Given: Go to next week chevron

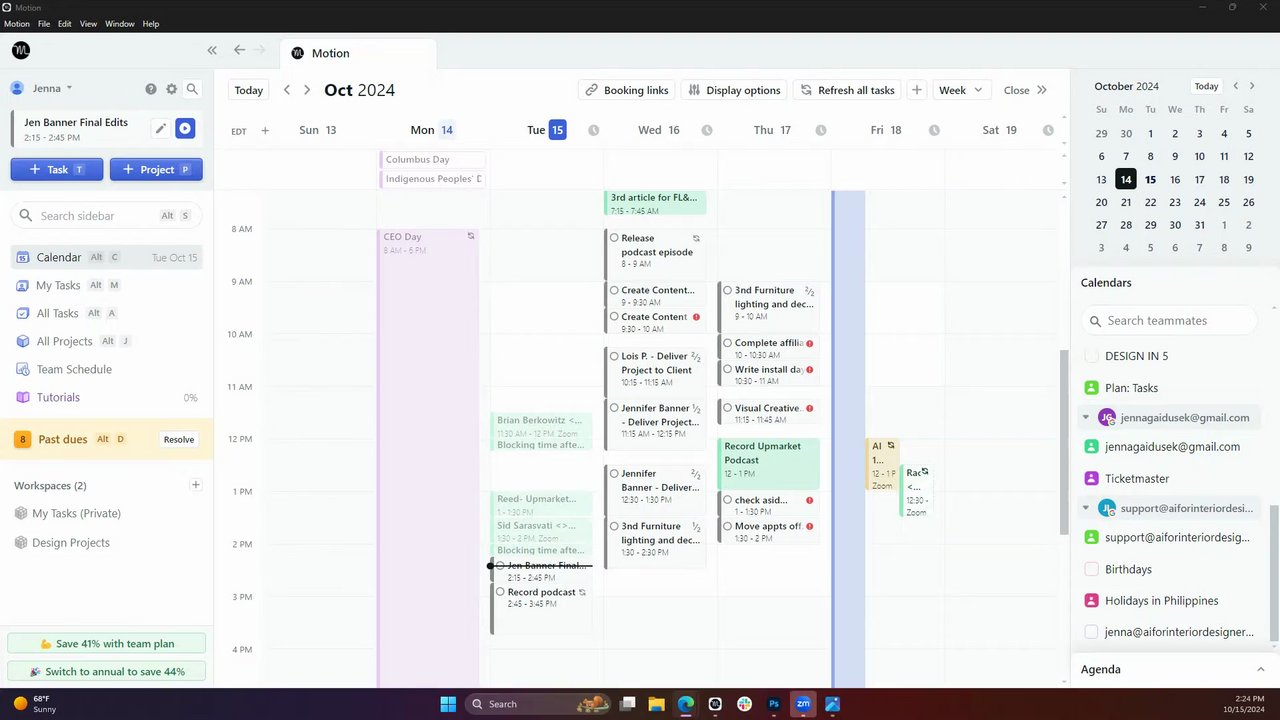Looking at the screenshot, I should (307, 90).
